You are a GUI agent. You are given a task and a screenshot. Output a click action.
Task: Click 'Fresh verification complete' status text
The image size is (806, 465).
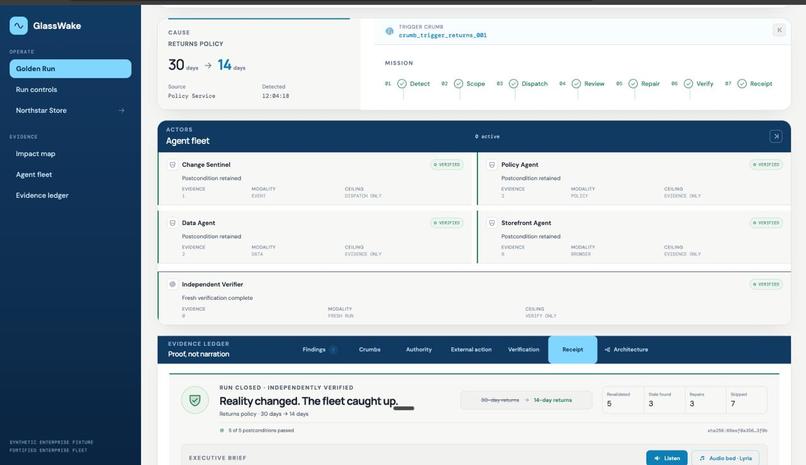click(x=217, y=298)
